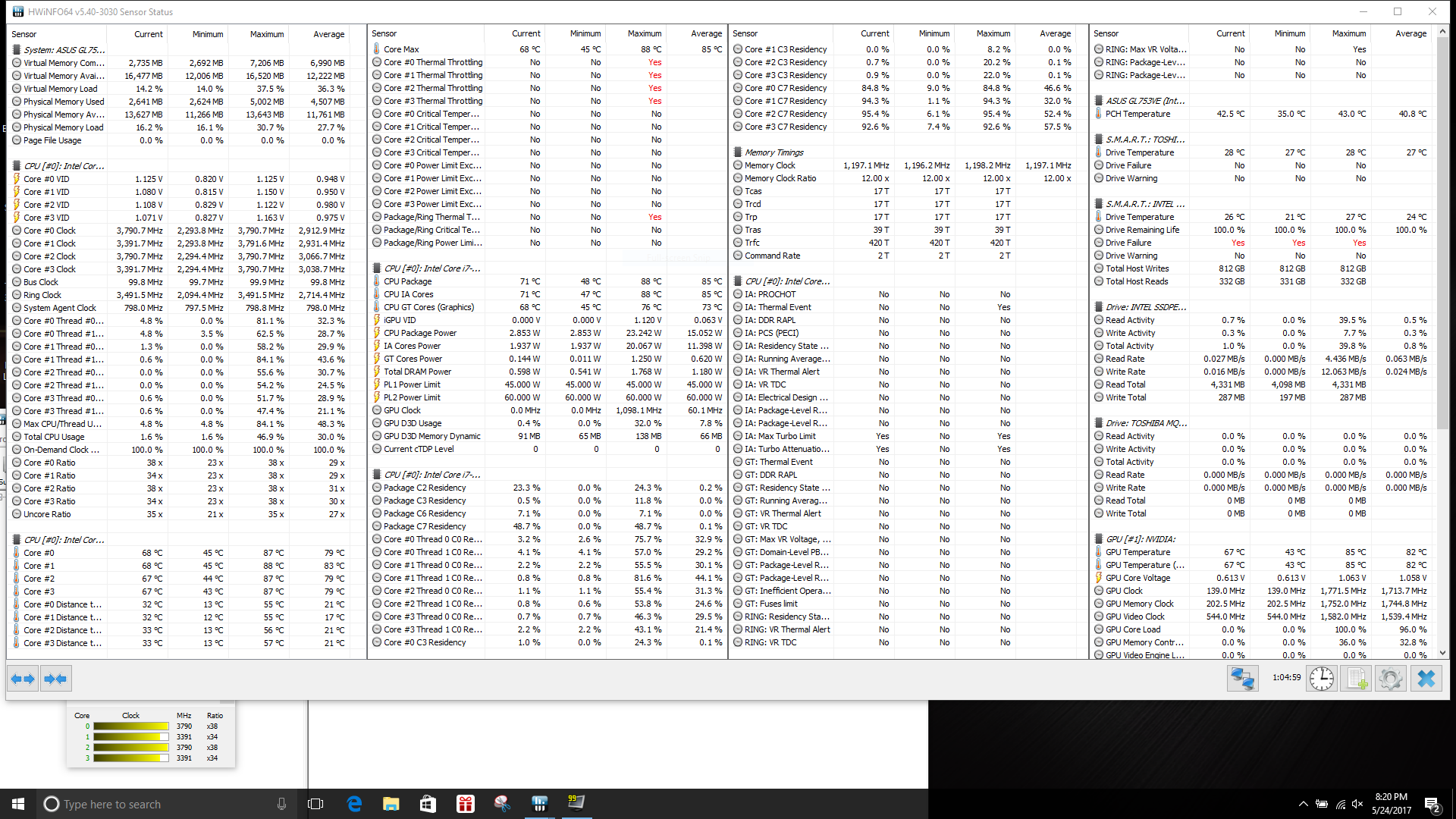Open File Explorer from the taskbar
Image resolution: width=1456 pixels, height=819 pixels.
(x=391, y=804)
